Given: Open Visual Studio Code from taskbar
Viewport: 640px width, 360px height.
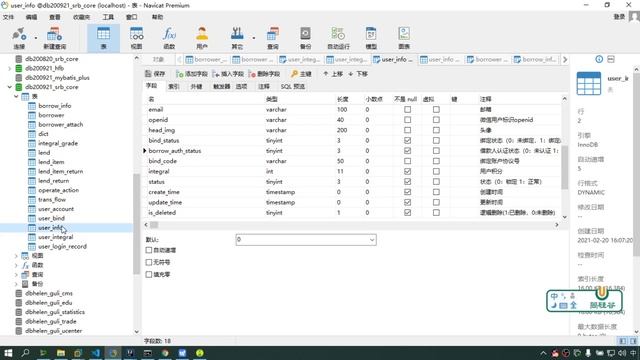Looking at the screenshot, I should pos(96,353).
